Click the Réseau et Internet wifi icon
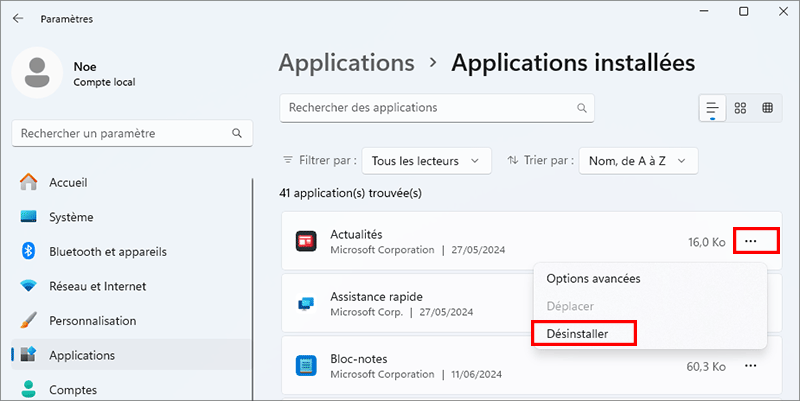Viewport: 800px width, 401px height. coord(29,286)
